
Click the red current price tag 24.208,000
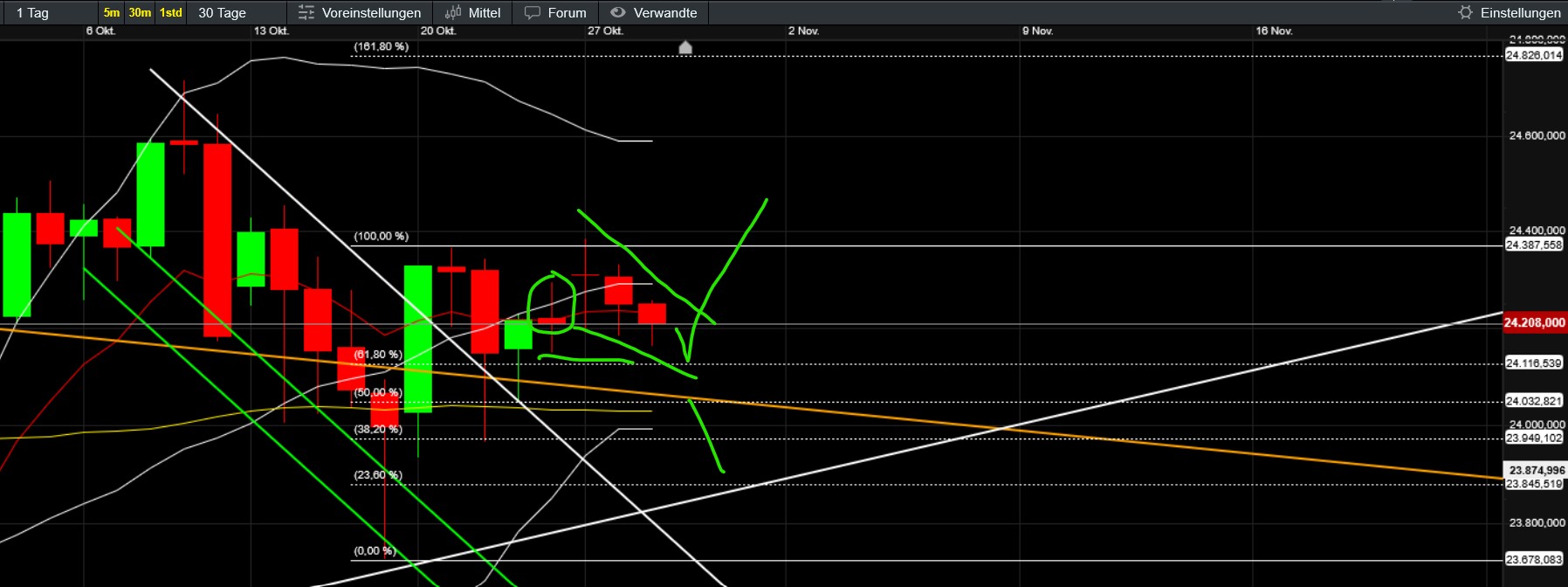coord(1534,322)
